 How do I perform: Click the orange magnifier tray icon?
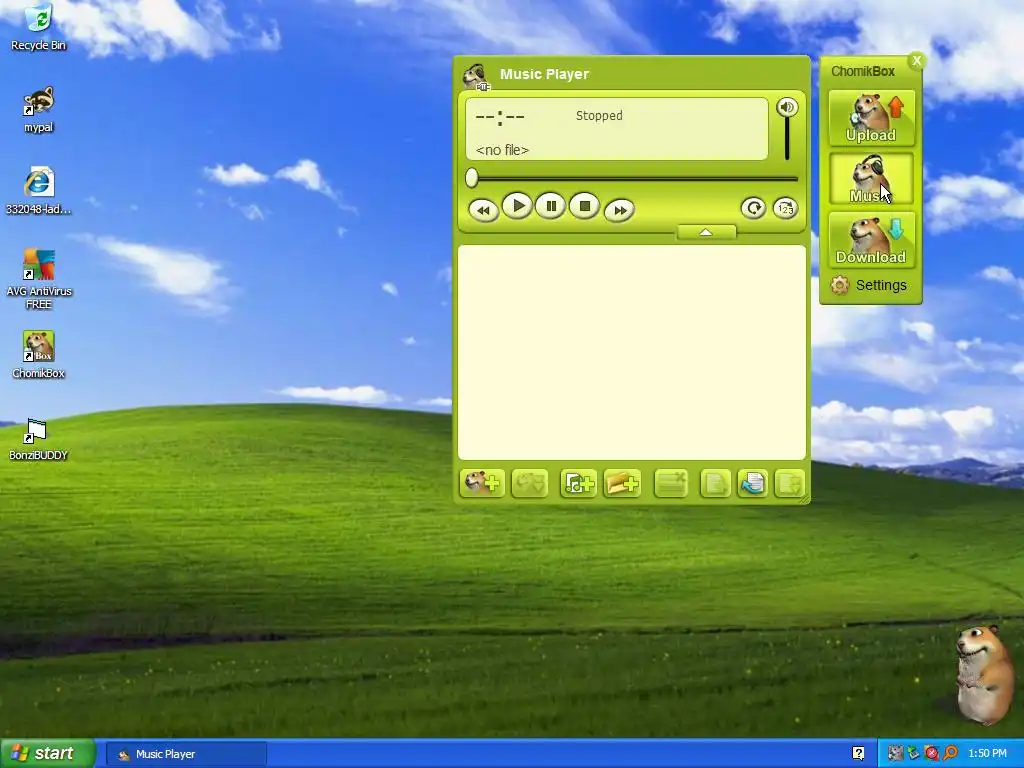pos(950,754)
